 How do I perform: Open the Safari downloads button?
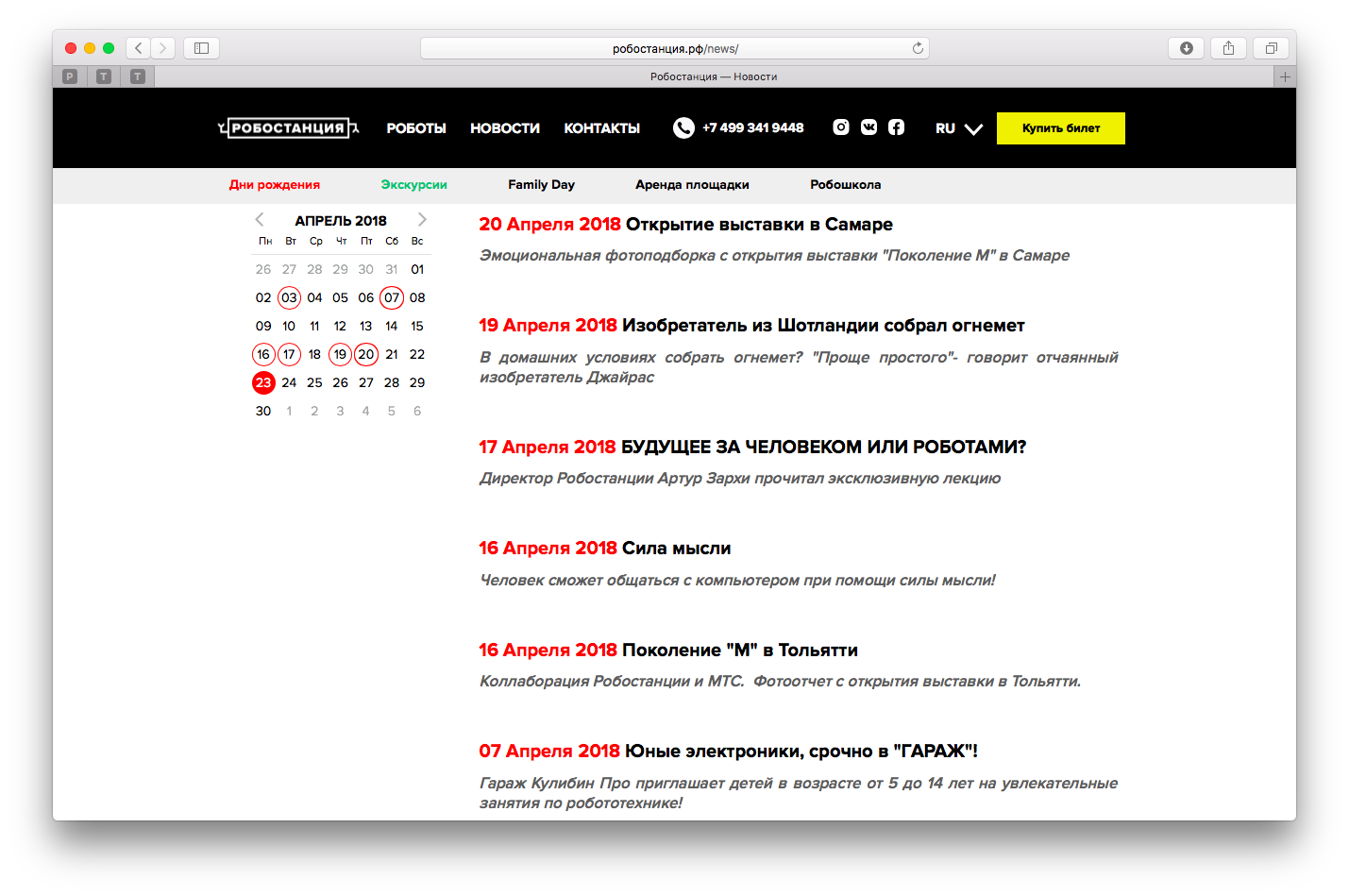click(x=1186, y=48)
